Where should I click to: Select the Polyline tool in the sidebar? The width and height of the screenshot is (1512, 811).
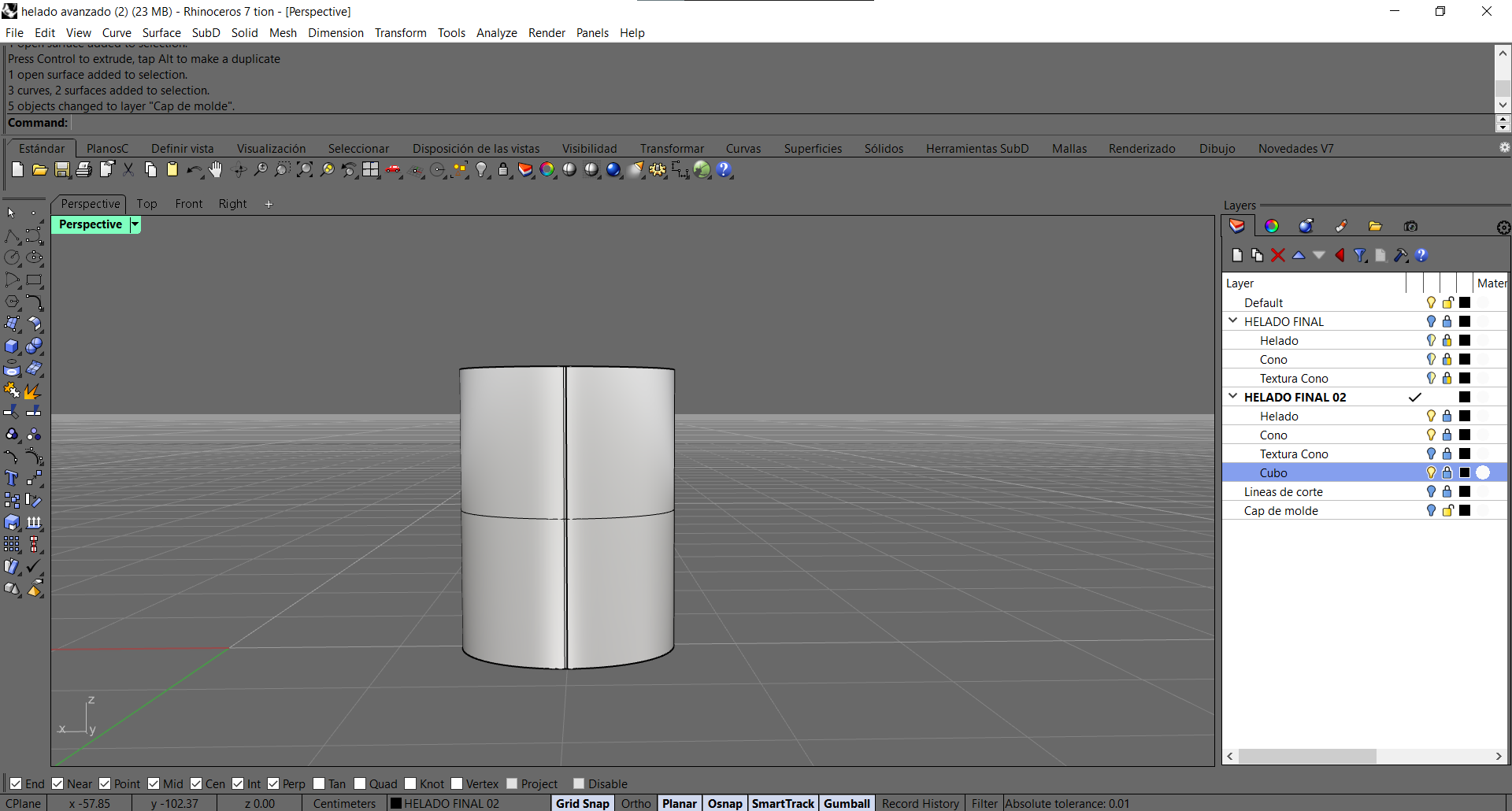click(12, 236)
